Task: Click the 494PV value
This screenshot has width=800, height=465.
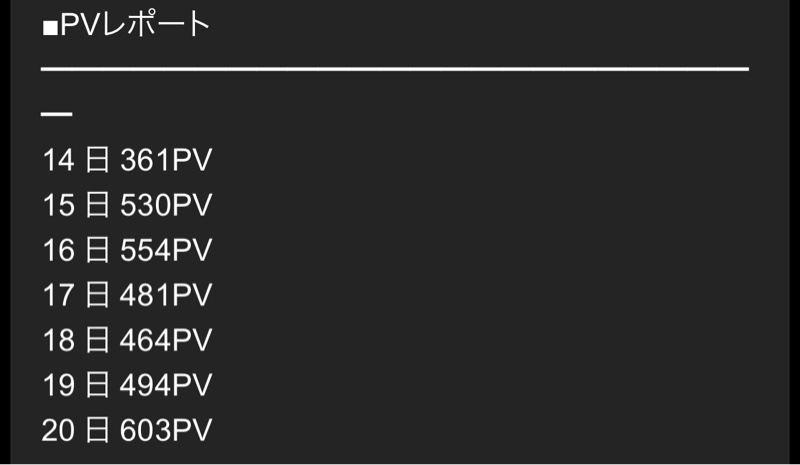Action: click(x=166, y=384)
